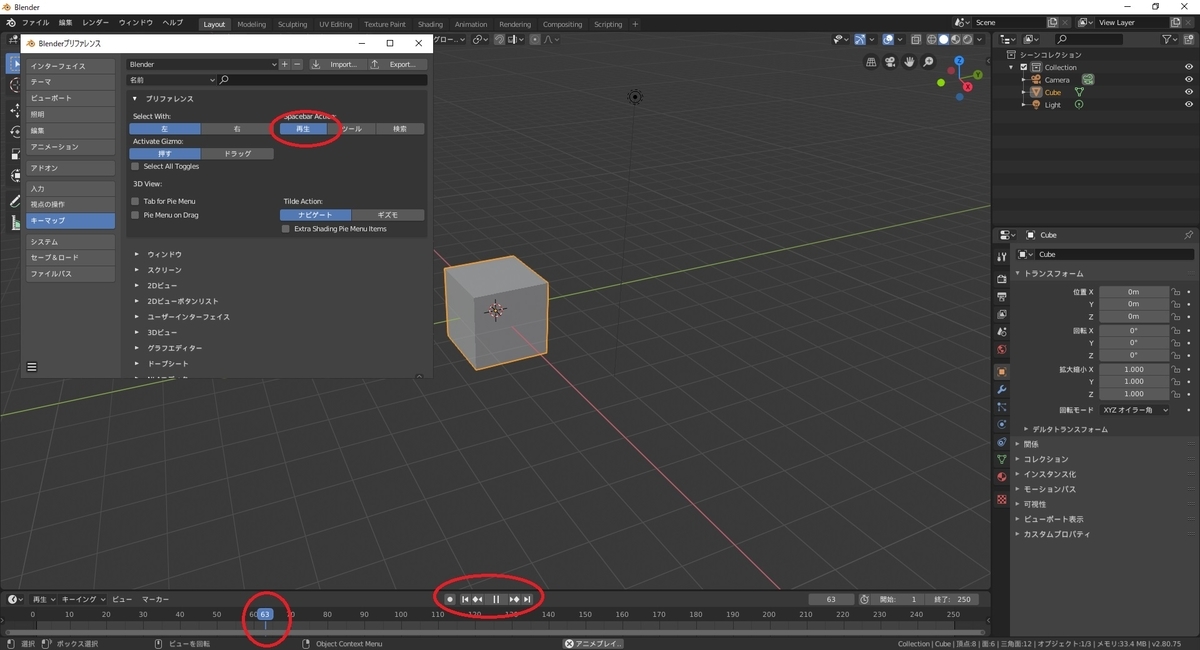Open ファイル menu
Image resolution: width=1200 pixels, height=650 pixels.
pyautogui.click(x=35, y=22)
